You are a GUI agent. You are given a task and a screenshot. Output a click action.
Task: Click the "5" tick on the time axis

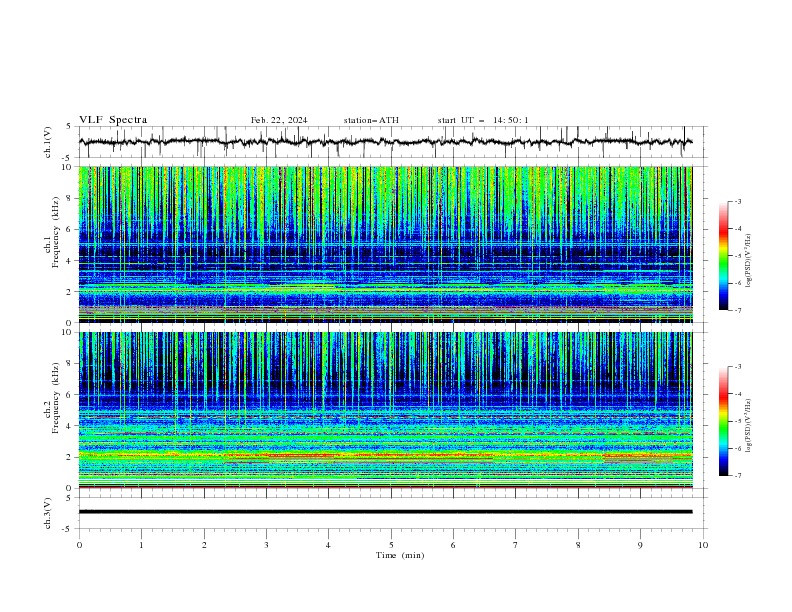pyautogui.click(x=391, y=545)
